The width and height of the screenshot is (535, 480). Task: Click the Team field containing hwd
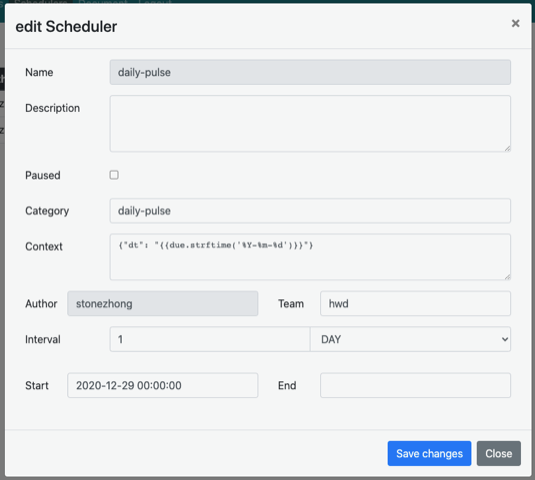tap(415, 304)
